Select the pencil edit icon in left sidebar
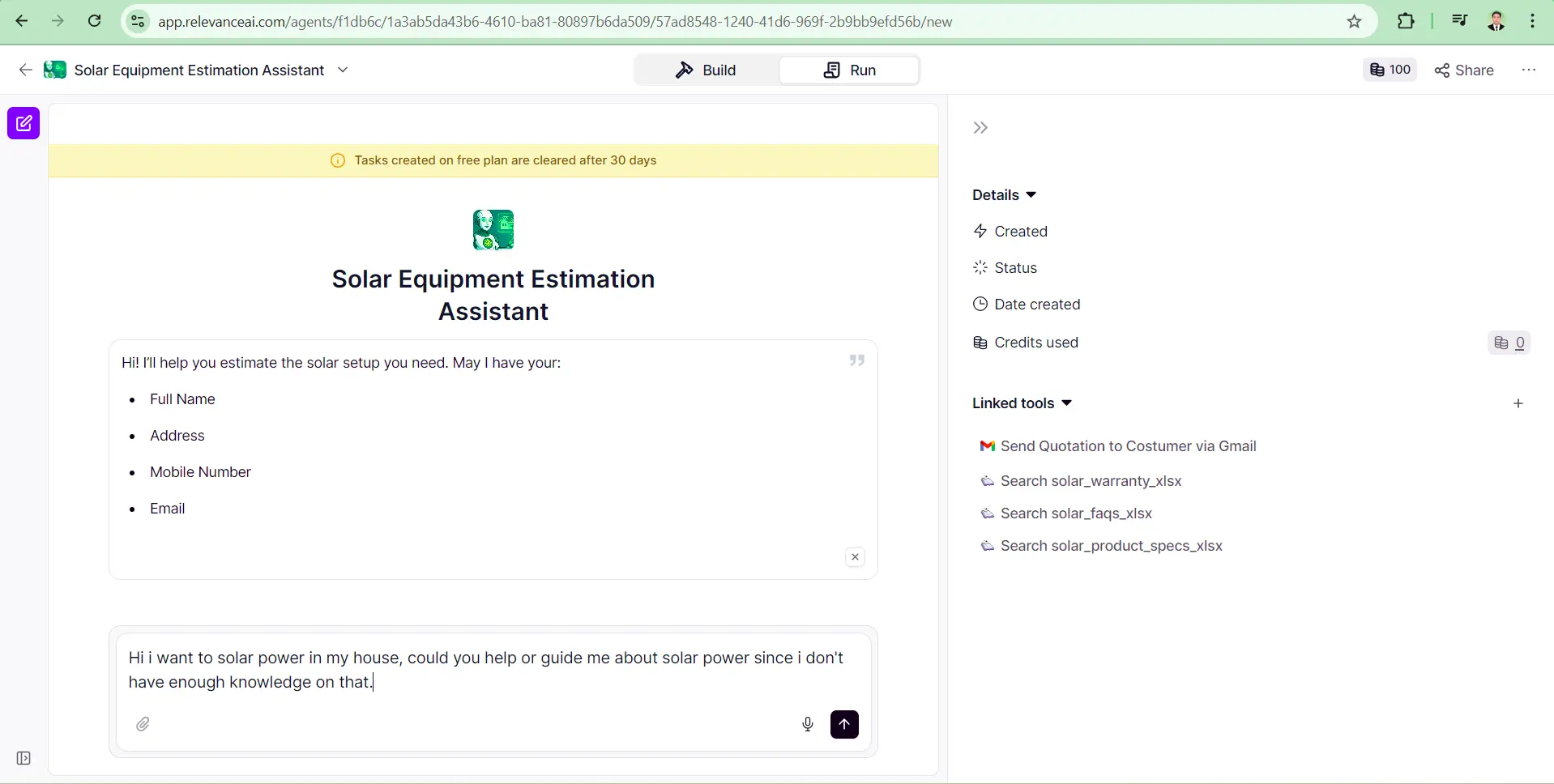Image resolution: width=1554 pixels, height=784 pixels. tap(23, 123)
